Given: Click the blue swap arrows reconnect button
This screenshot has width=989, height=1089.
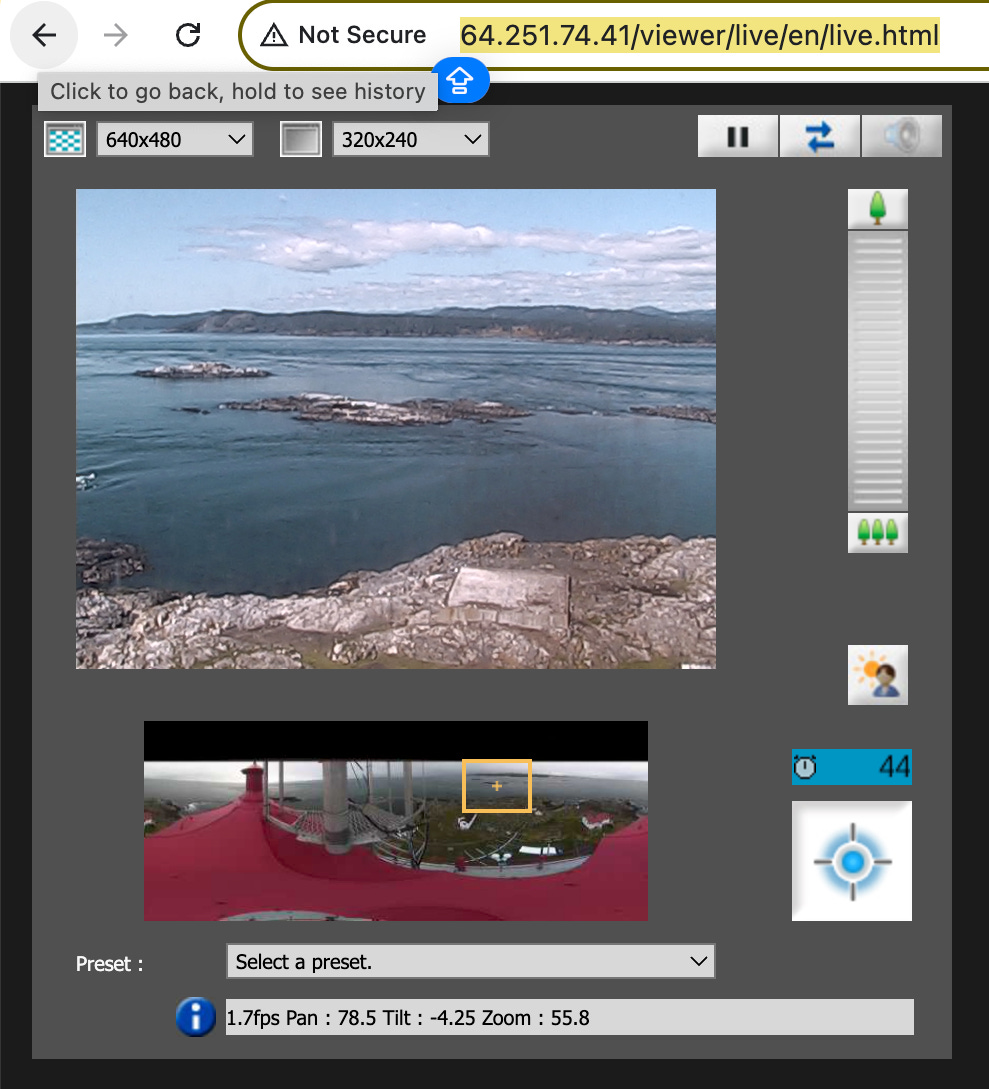Looking at the screenshot, I should (820, 136).
